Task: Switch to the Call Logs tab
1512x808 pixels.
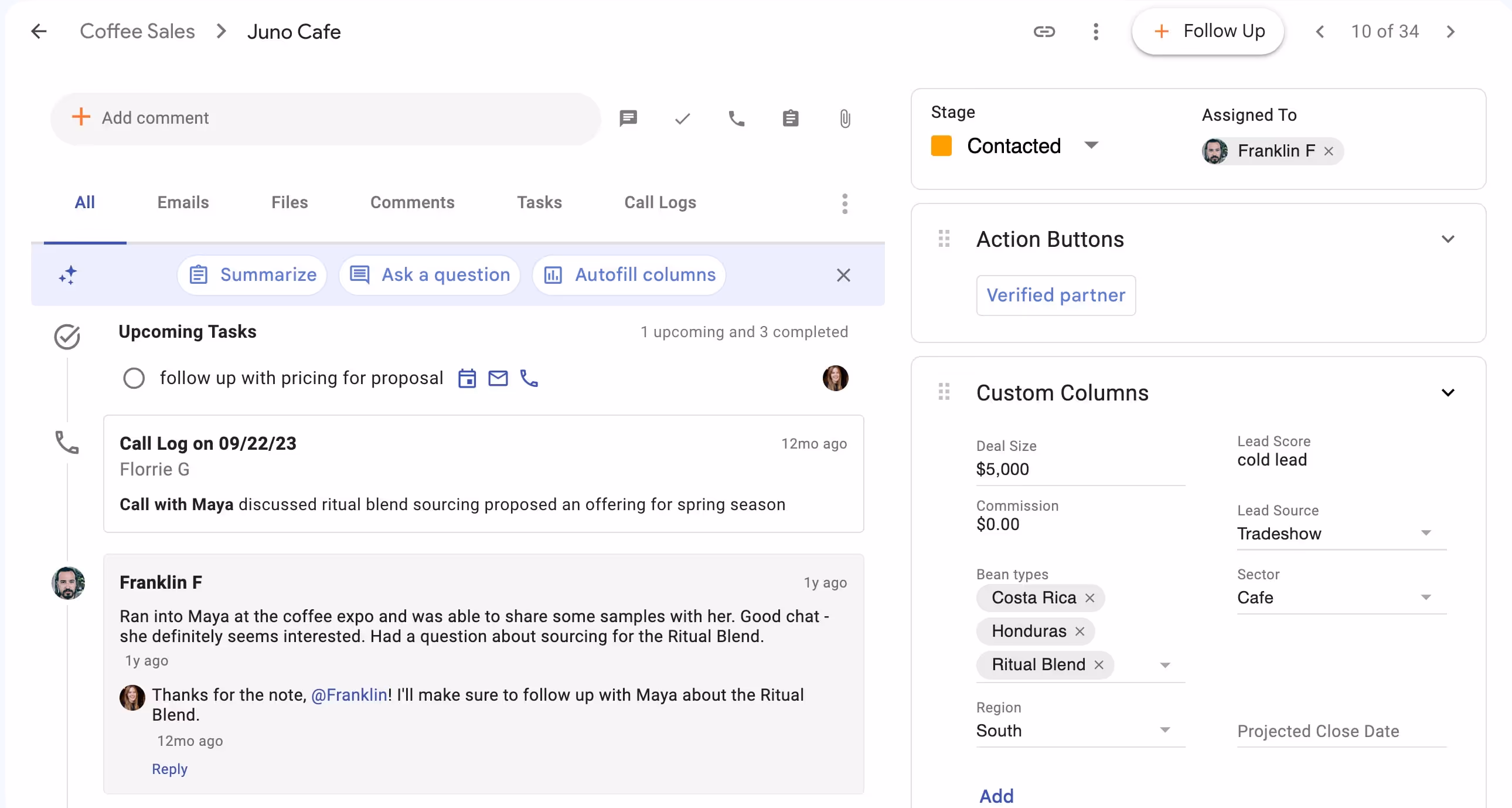Action: coord(660,203)
